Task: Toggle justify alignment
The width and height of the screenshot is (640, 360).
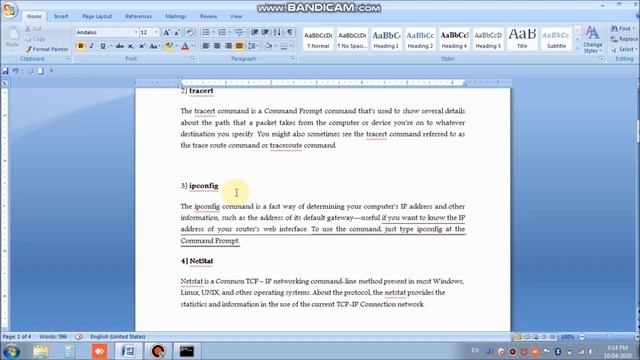Action: click(x=239, y=46)
